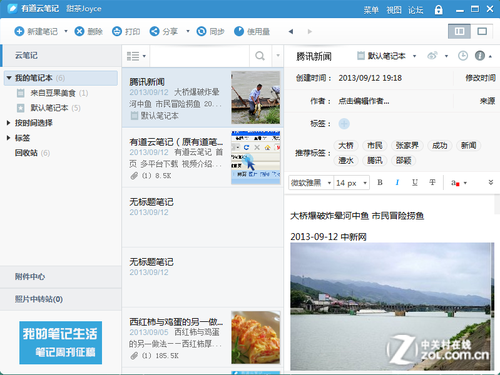Image resolution: width=500 pixels, height=375 pixels.
Task: Open 附件中心 attachment center
Action: click(61, 277)
